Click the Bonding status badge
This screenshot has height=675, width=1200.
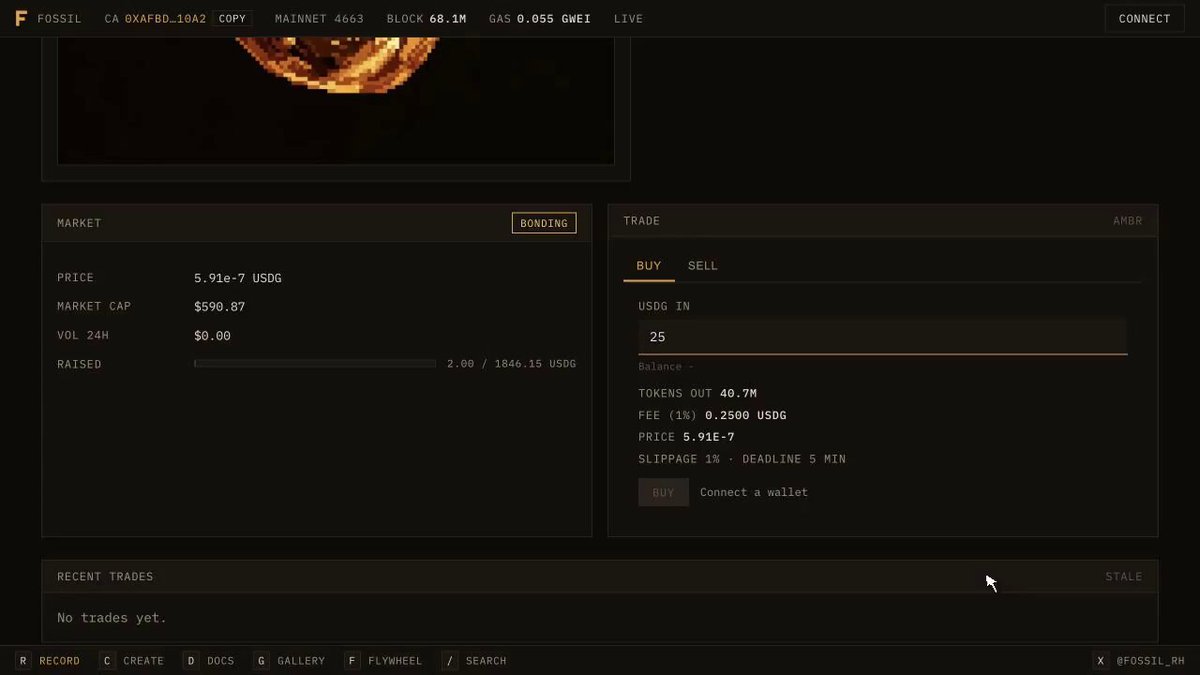pyautogui.click(x=544, y=223)
